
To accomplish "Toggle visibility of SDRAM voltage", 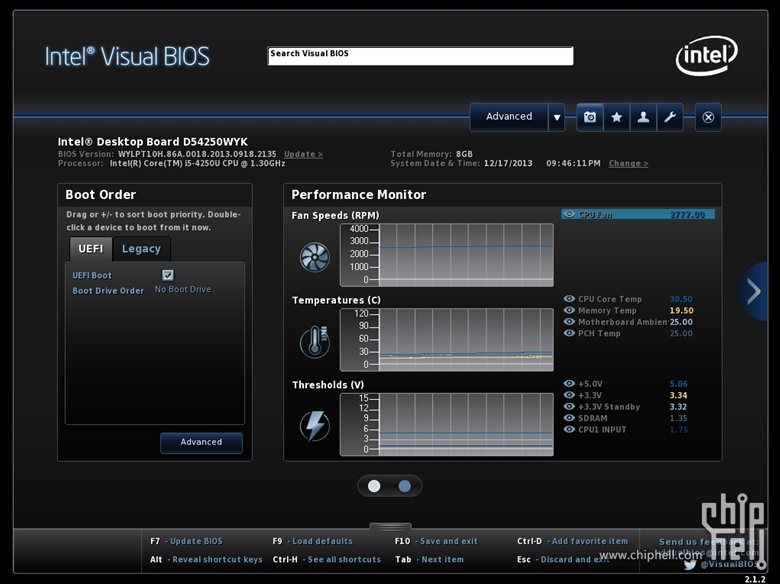I will pyautogui.click(x=569, y=418).
